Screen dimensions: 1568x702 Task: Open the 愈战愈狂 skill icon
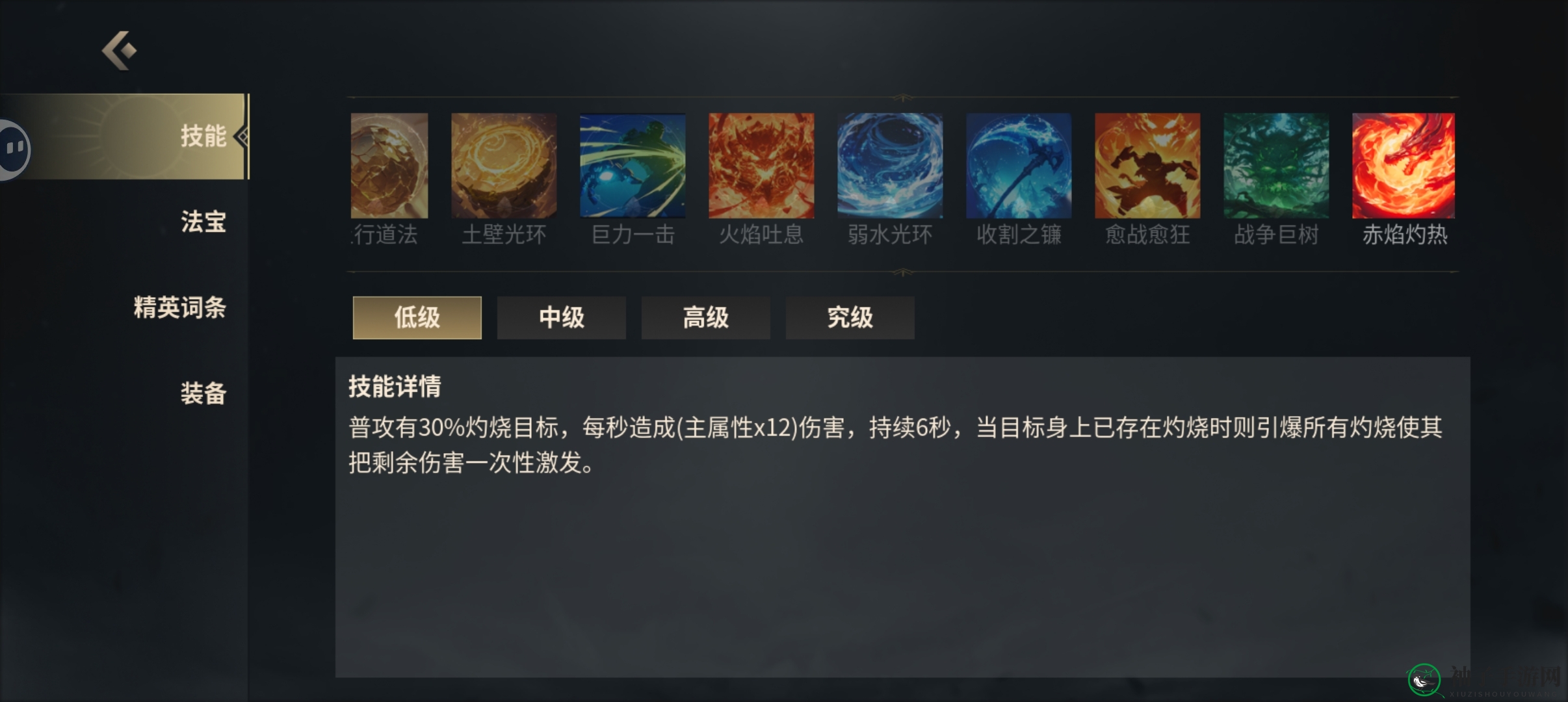coord(1147,166)
